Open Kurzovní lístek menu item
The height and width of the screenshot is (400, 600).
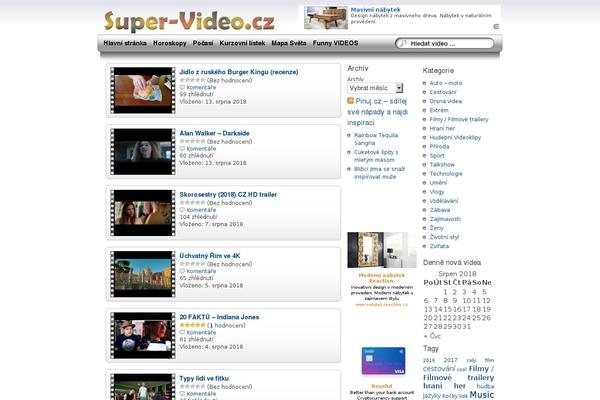[242, 43]
